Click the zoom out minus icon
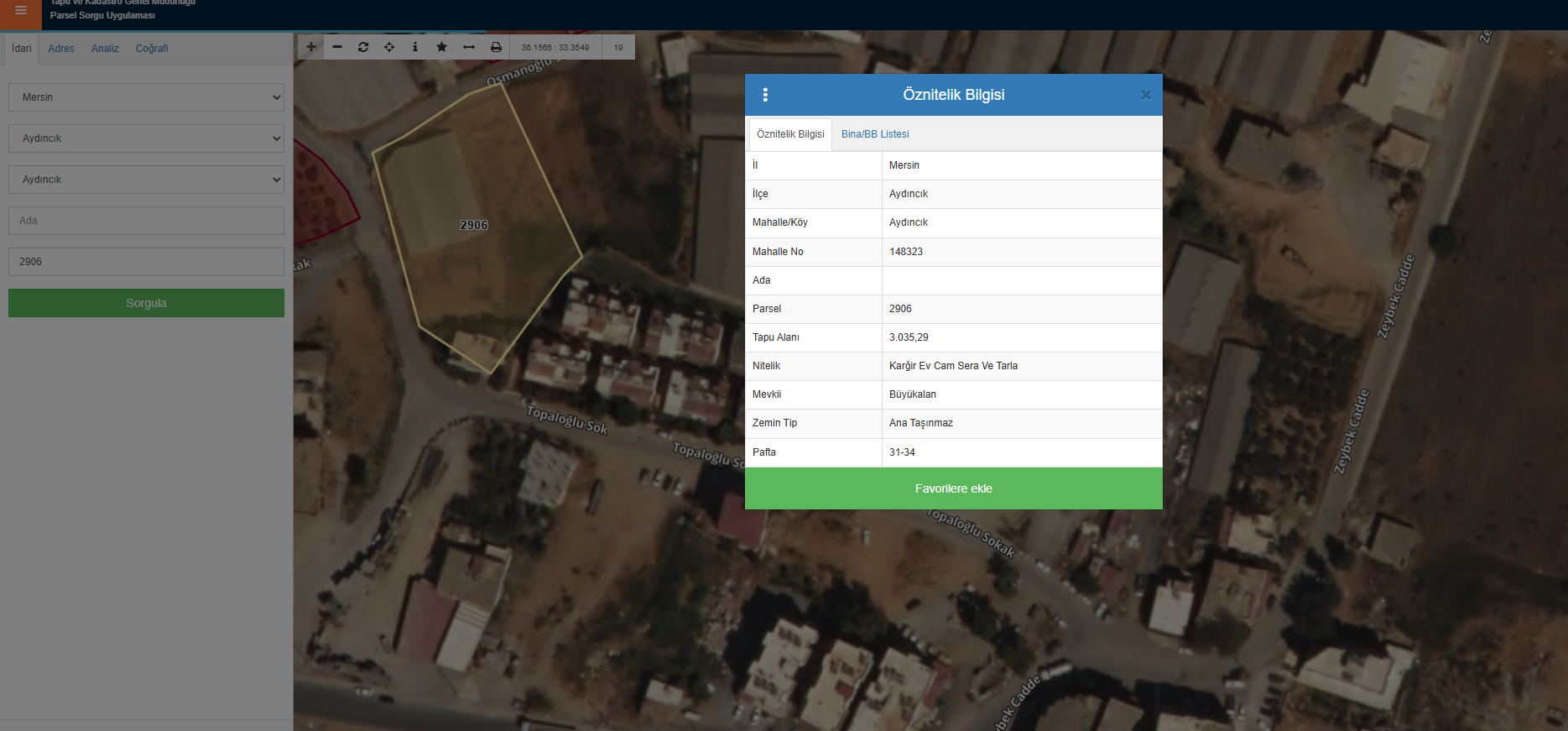This screenshot has width=1568, height=731. pos(337,47)
